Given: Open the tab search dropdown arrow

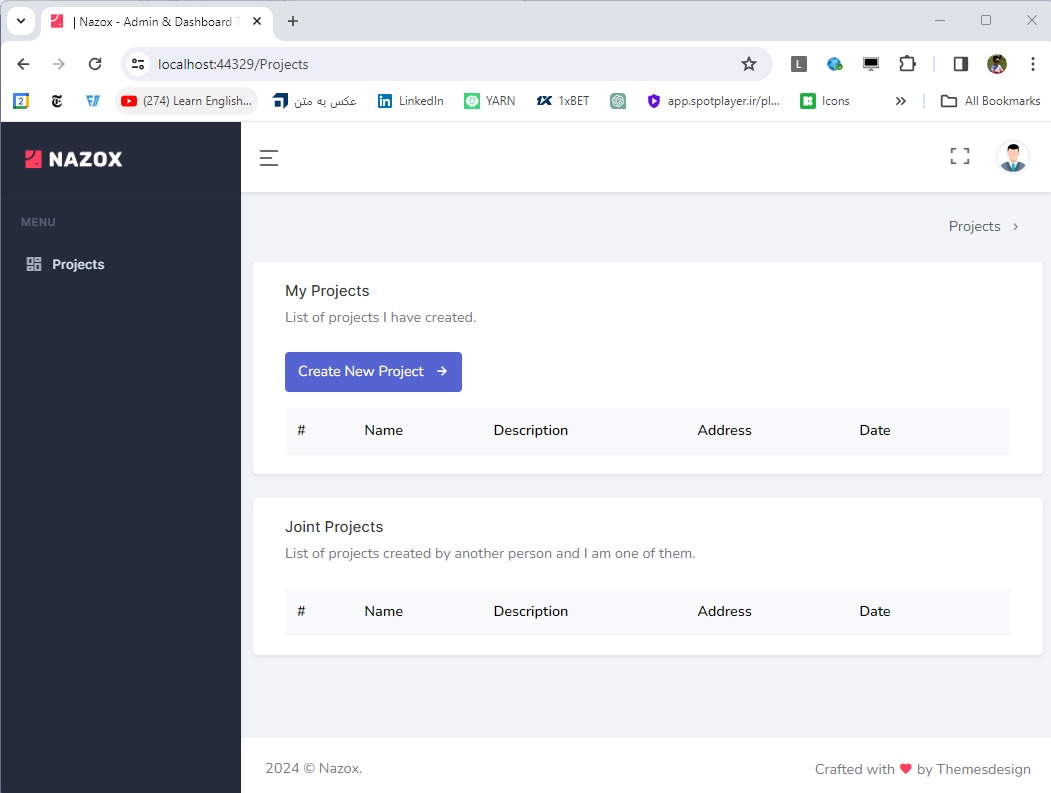Looking at the screenshot, I should coord(21,21).
